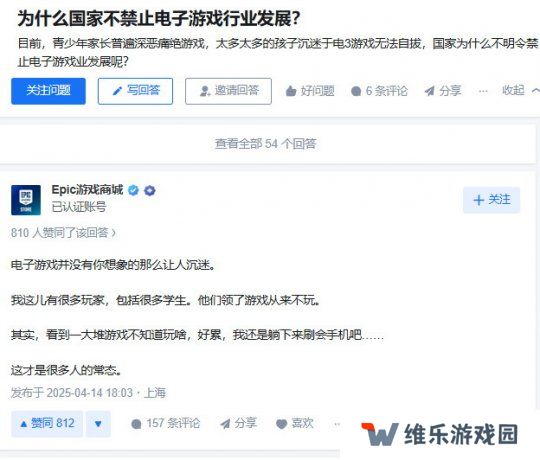Follow Epic游戏商城 with the 关注 button

coord(491,200)
